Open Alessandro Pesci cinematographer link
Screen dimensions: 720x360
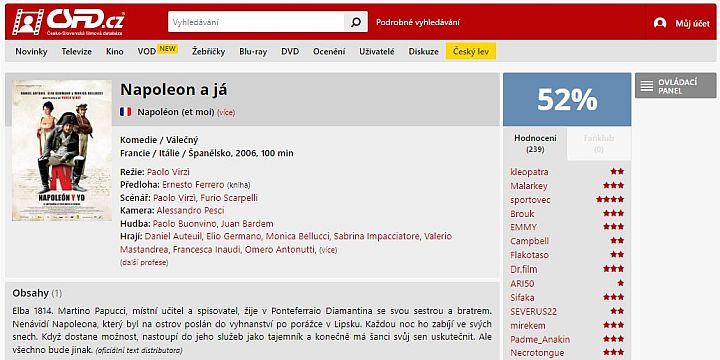pos(191,211)
